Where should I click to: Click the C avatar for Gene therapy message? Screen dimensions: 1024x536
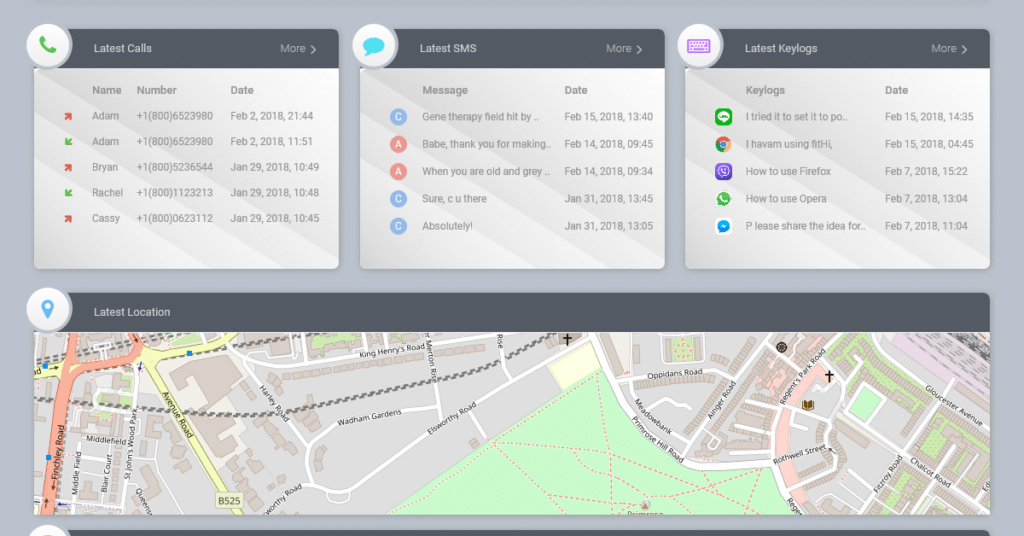398,117
